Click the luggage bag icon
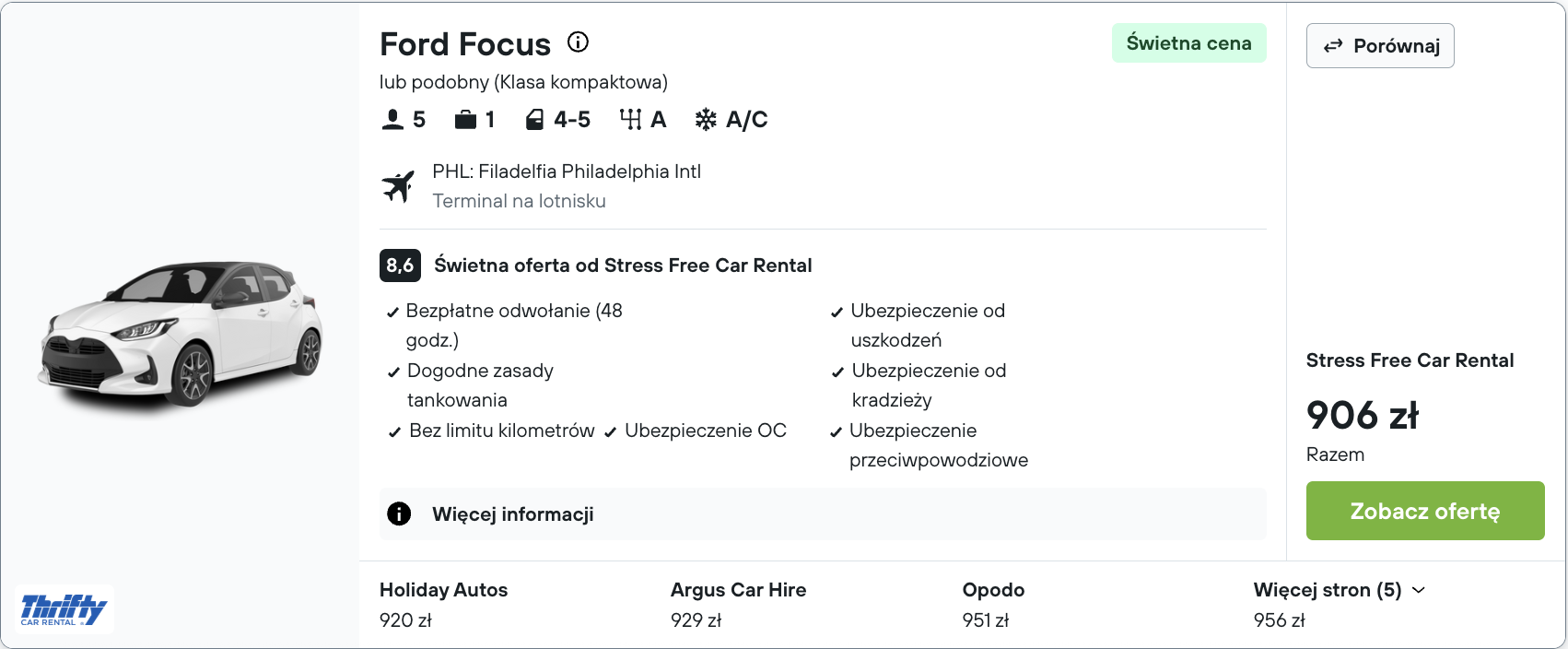1568x649 pixels. (465, 120)
